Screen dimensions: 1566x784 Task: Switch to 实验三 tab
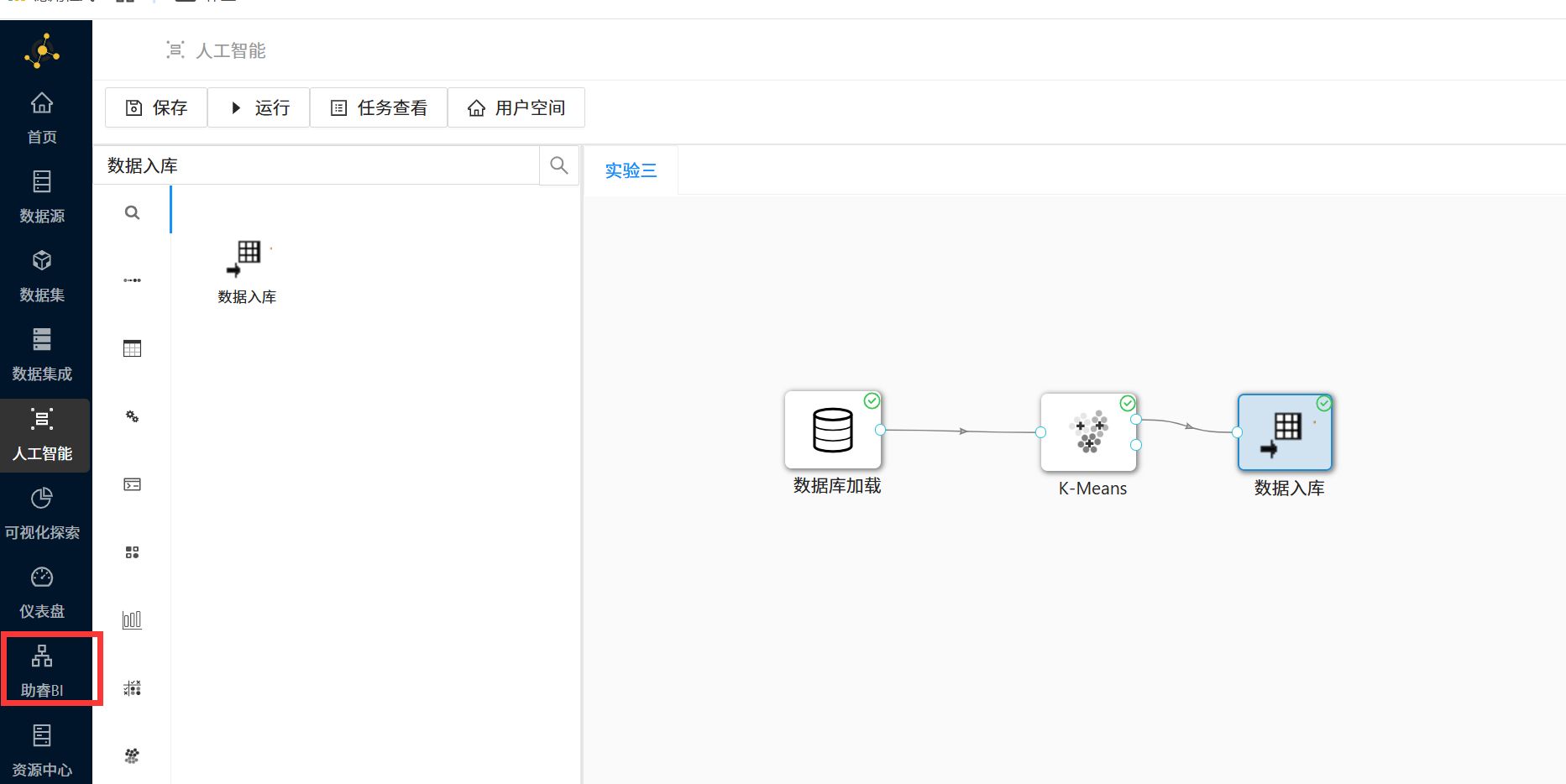pos(631,170)
